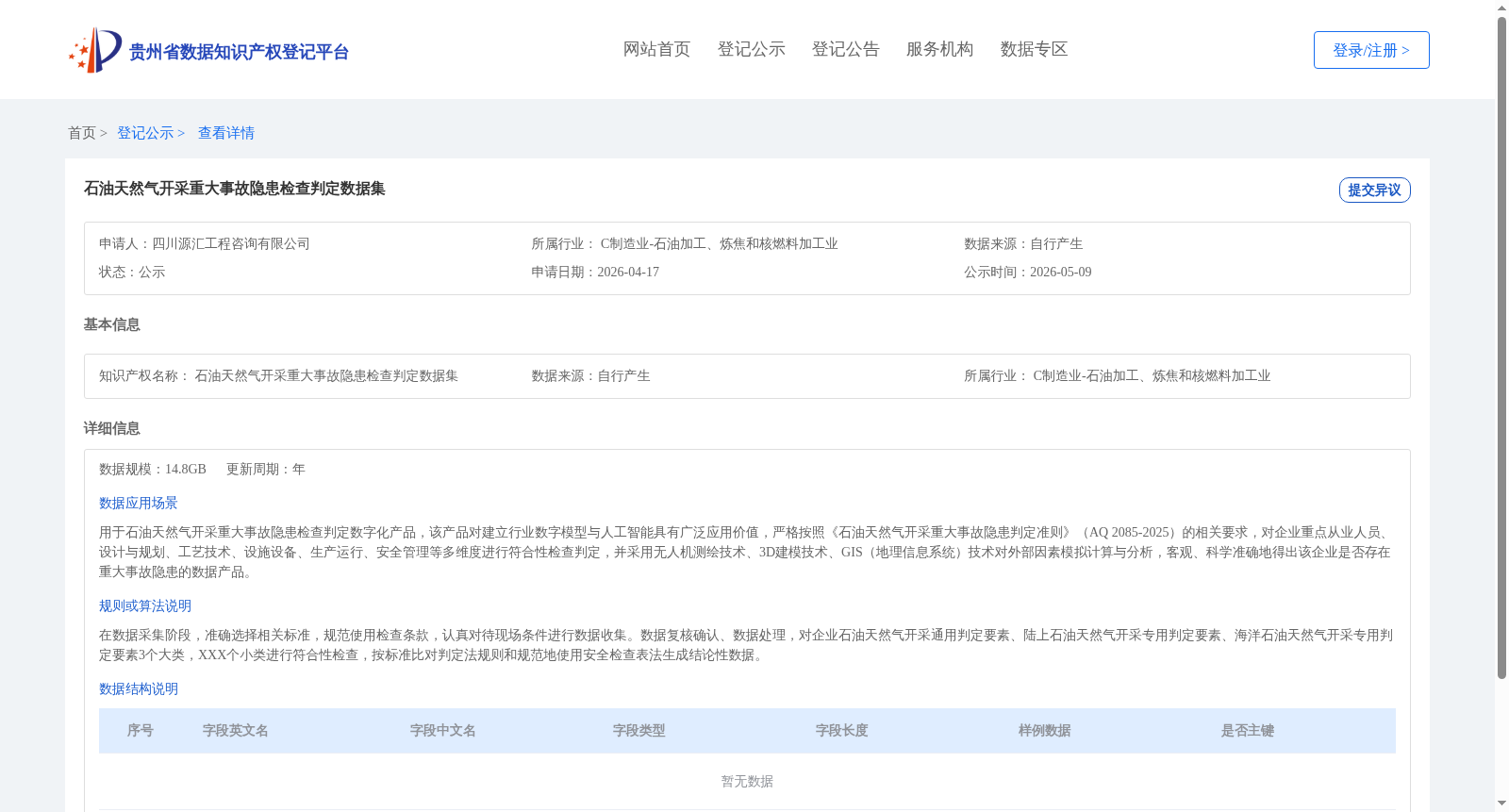Click the 字段长度 column header

842,731
